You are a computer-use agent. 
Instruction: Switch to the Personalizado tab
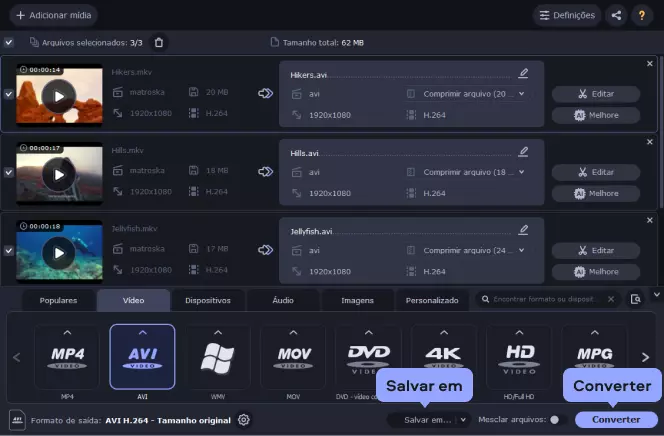(432, 301)
